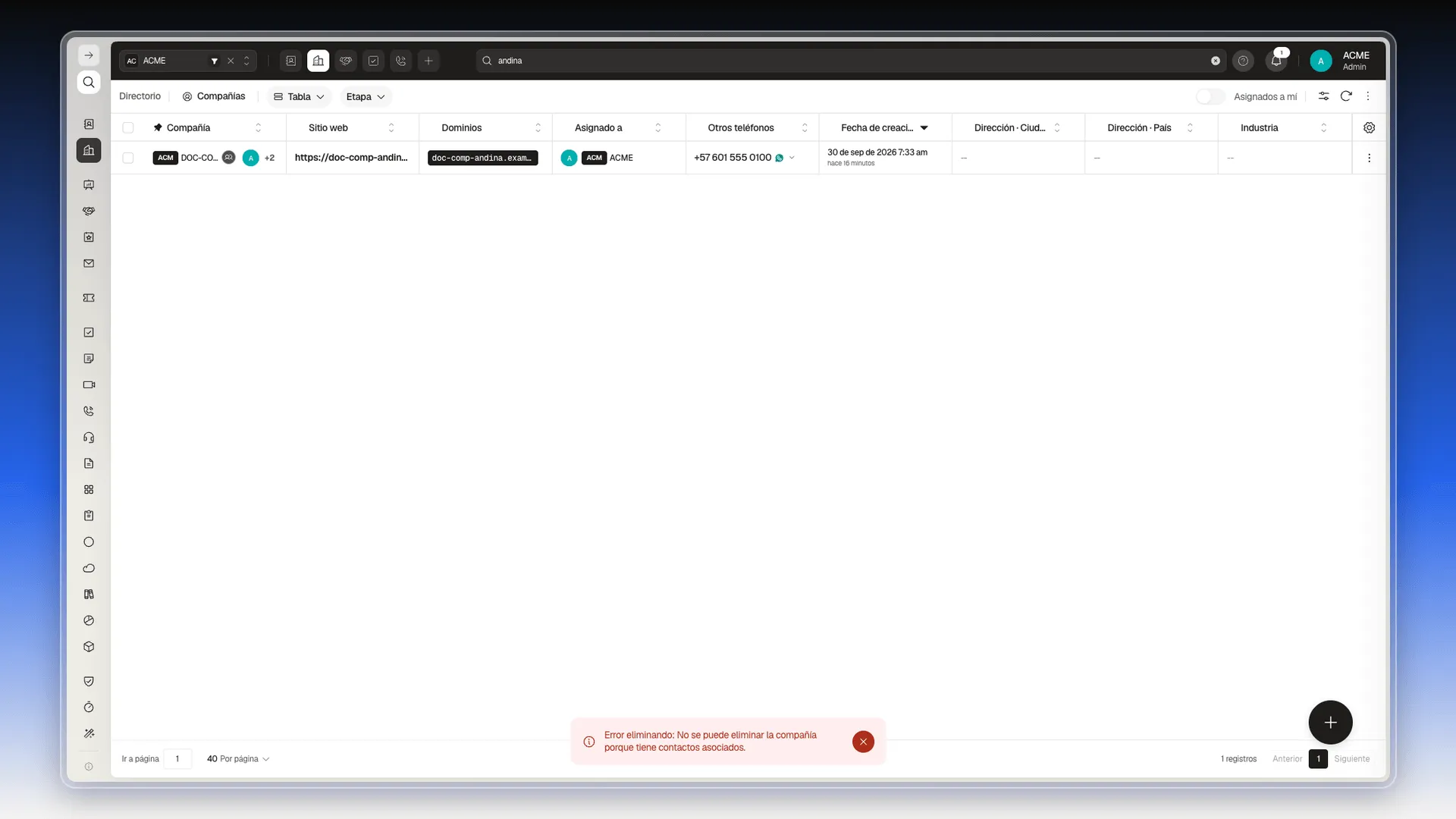Check the select-all checkbox in the header
This screenshot has width=1456, height=819.
128,128
